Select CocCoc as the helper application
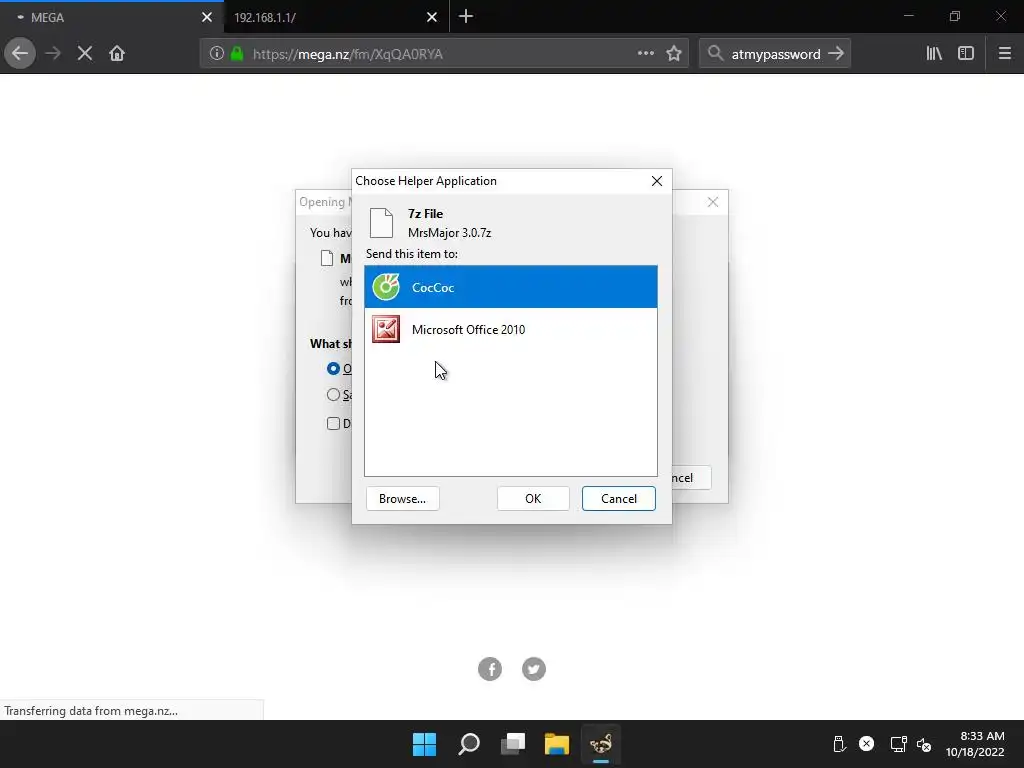1024x768 pixels. (x=511, y=287)
